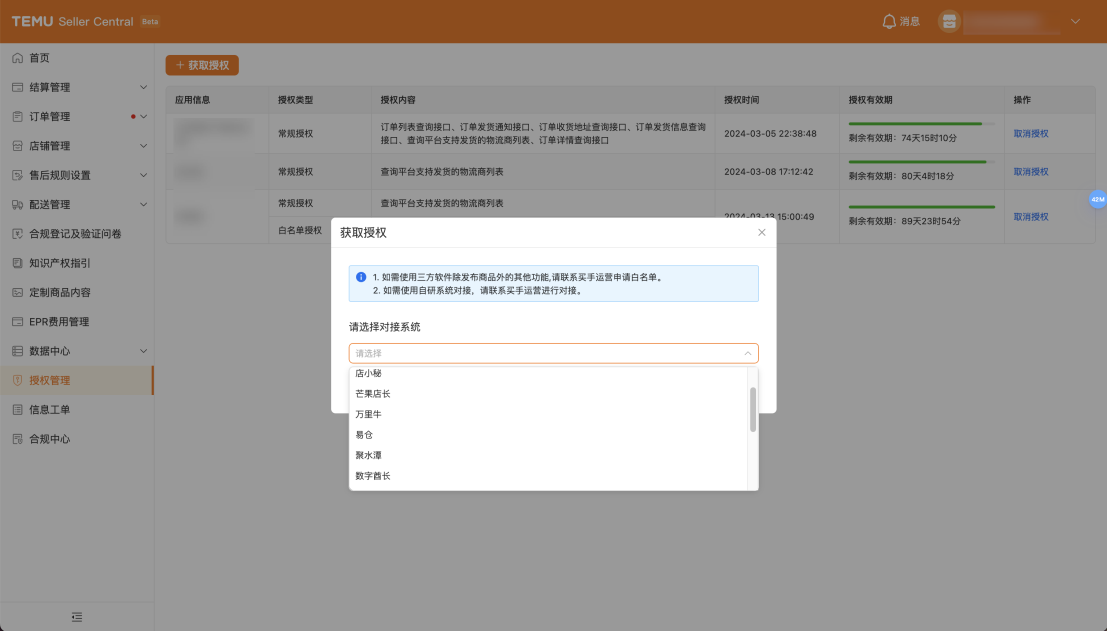The width and height of the screenshot is (1107, 631).
Task: Select 万里牛 option in the list
Action: [368, 414]
